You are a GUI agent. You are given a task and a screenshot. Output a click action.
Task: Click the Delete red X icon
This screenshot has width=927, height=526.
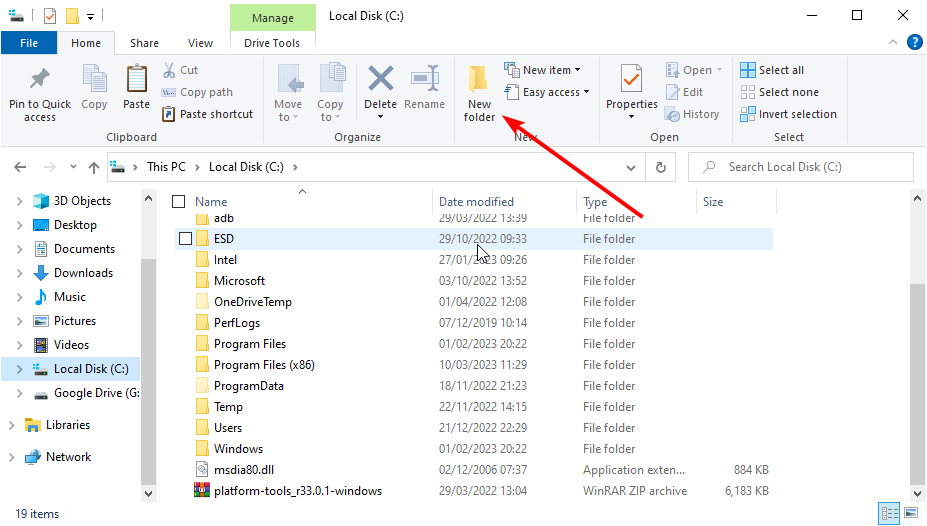point(380,79)
